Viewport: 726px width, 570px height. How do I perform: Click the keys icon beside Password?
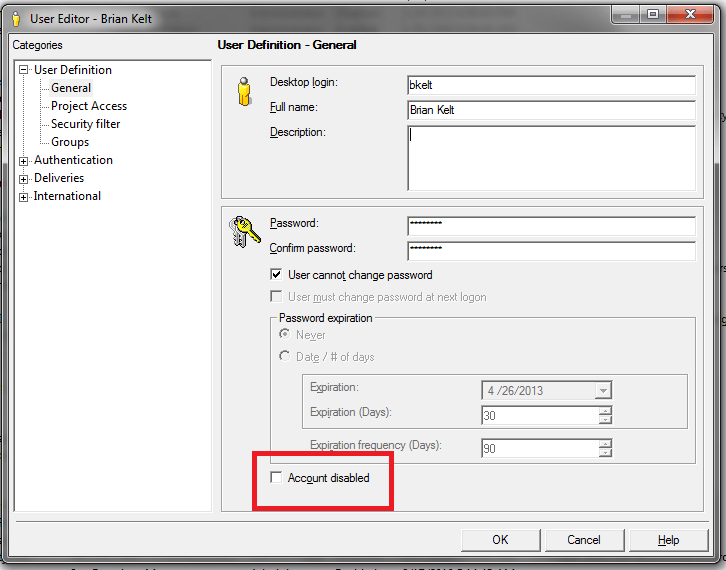click(x=244, y=231)
